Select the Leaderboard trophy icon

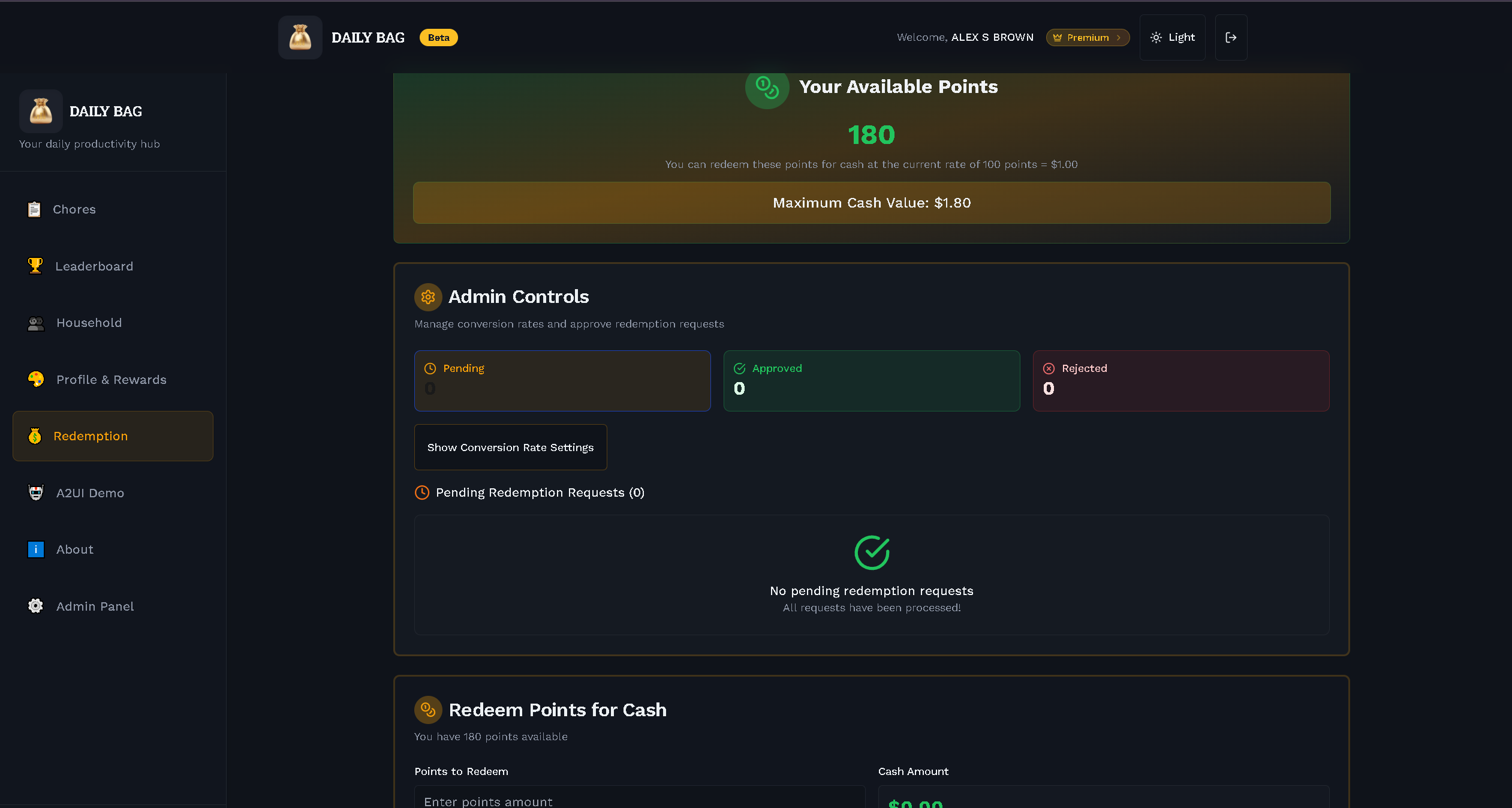click(x=35, y=266)
